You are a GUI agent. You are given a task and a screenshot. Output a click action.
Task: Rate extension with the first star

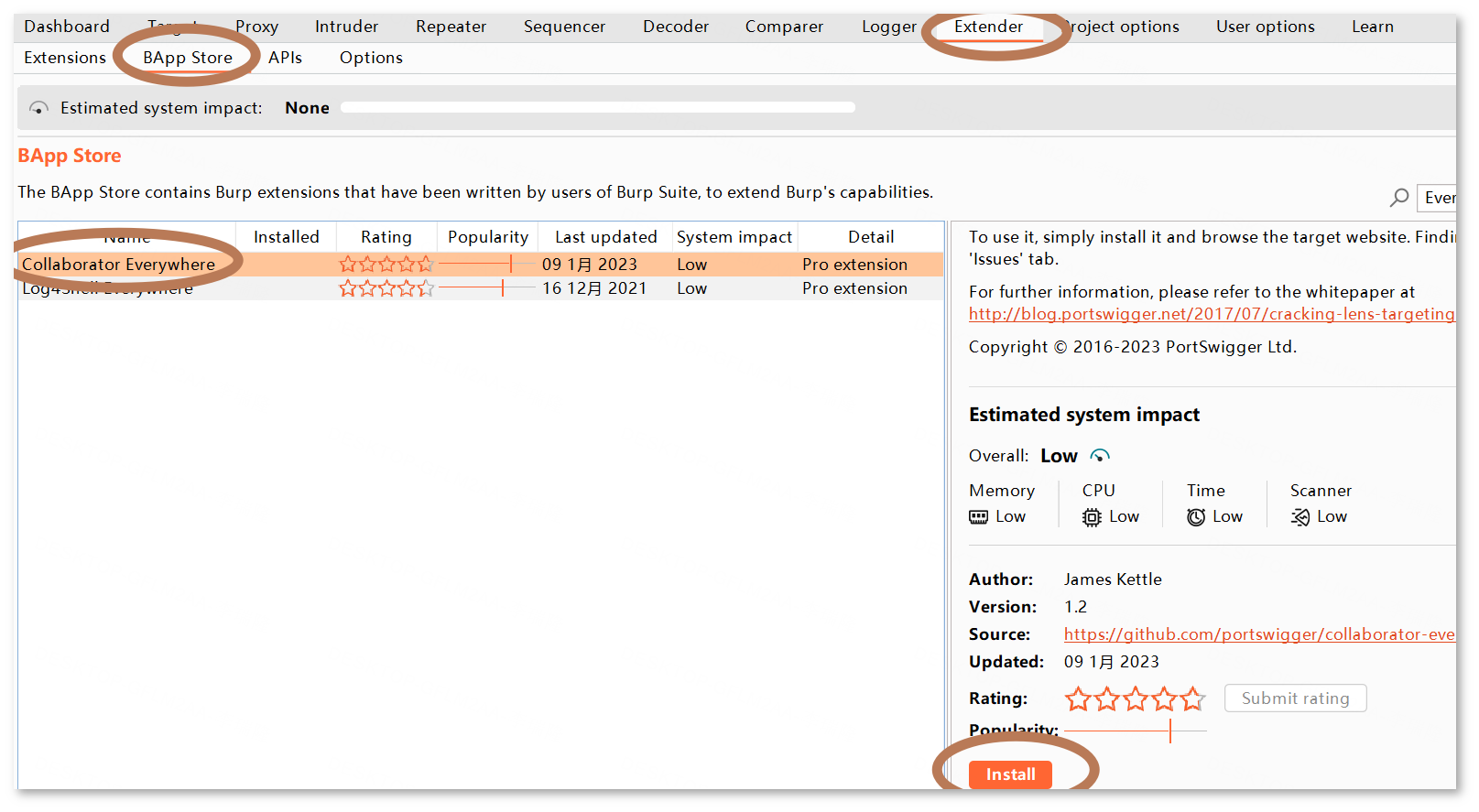click(x=1078, y=699)
